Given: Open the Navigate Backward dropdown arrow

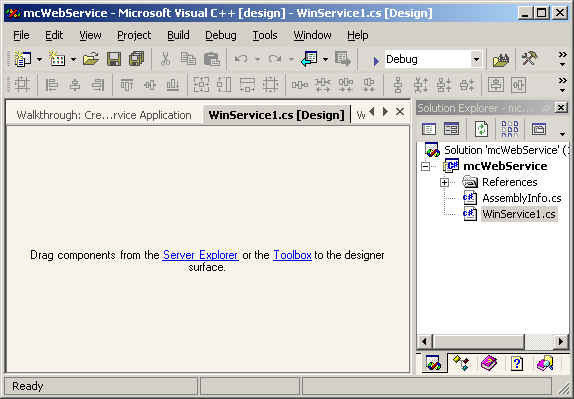Looking at the screenshot, I should (325, 59).
